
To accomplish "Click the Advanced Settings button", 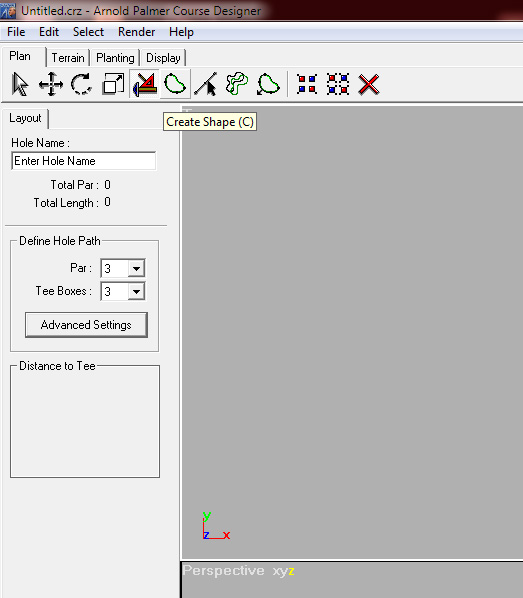I will (86, 325).
